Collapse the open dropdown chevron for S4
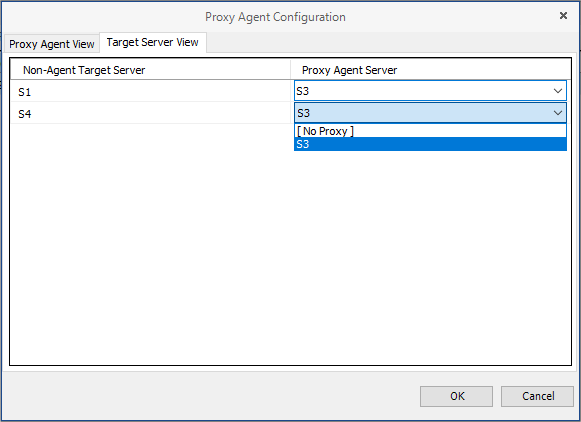This screenshot has width=581, height=422. (558, 113)
